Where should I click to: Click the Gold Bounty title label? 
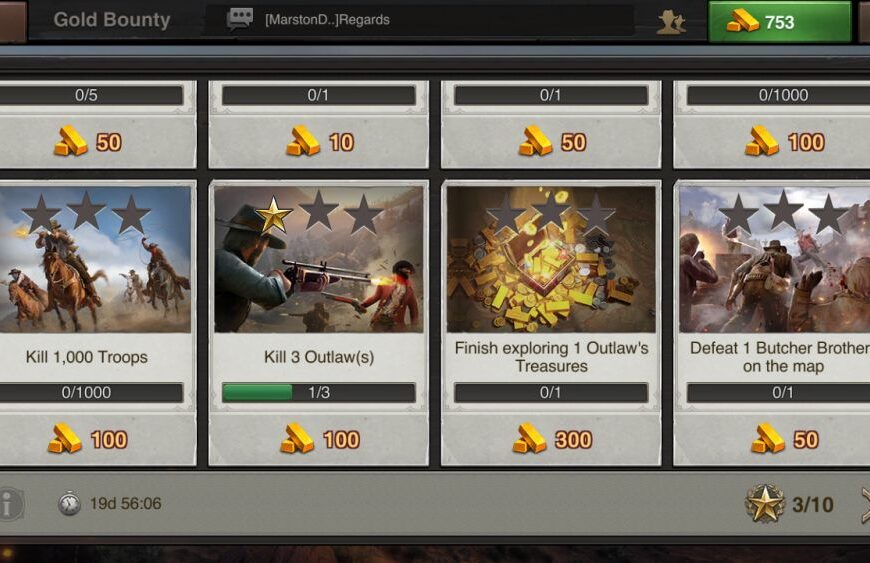click(x=112, y=19)
